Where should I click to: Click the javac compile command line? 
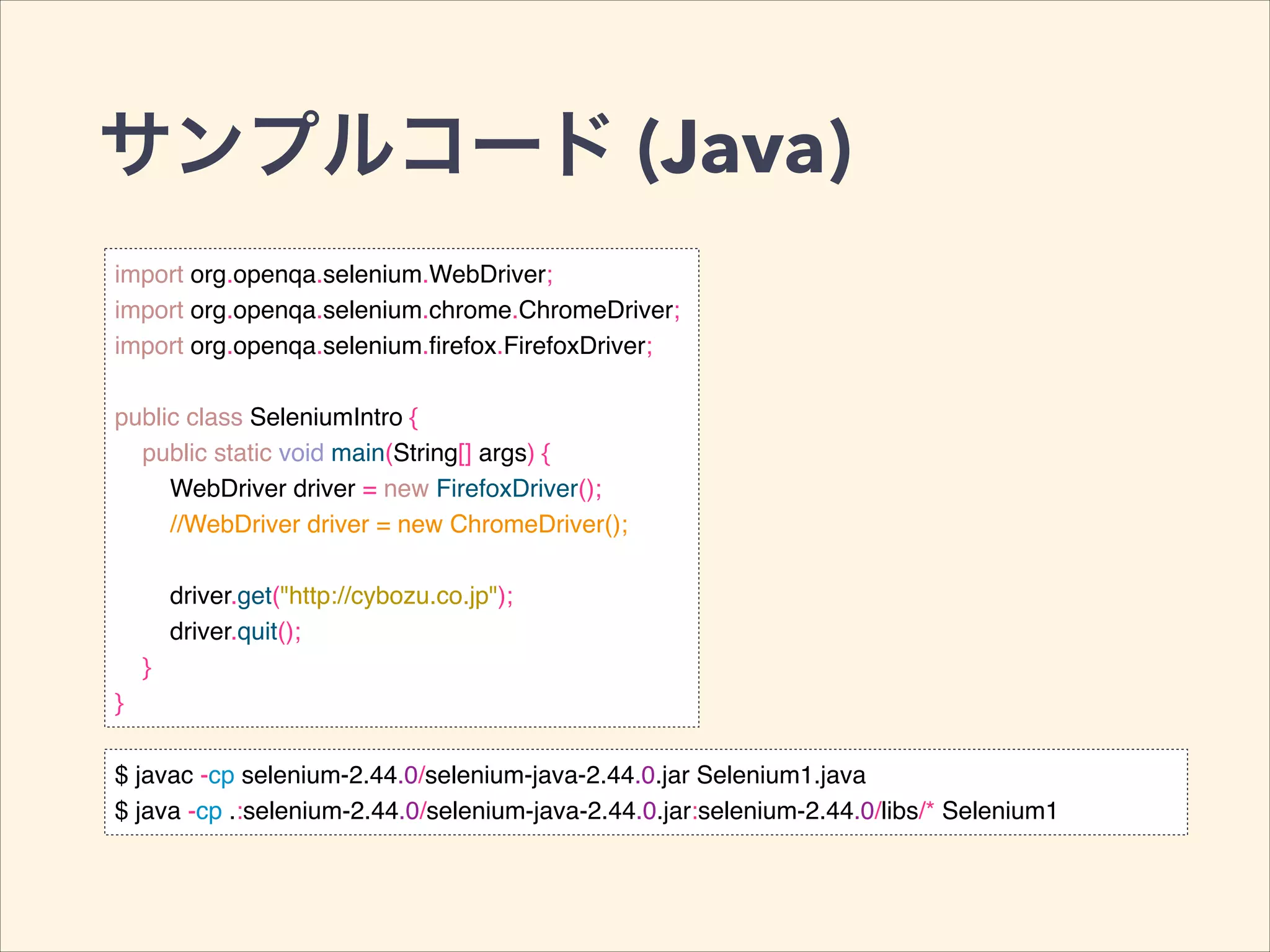point(490,775)
